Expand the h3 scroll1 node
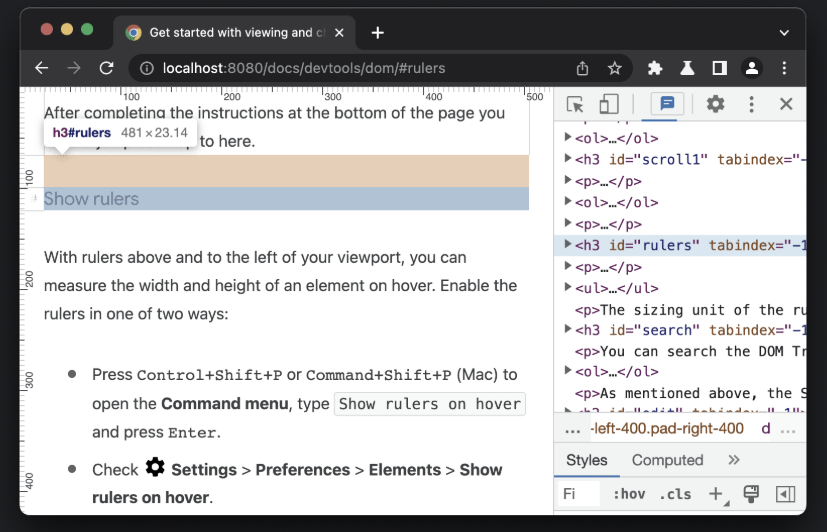The image size is (827, 532). pyautogui.click(x=568, y=158)
